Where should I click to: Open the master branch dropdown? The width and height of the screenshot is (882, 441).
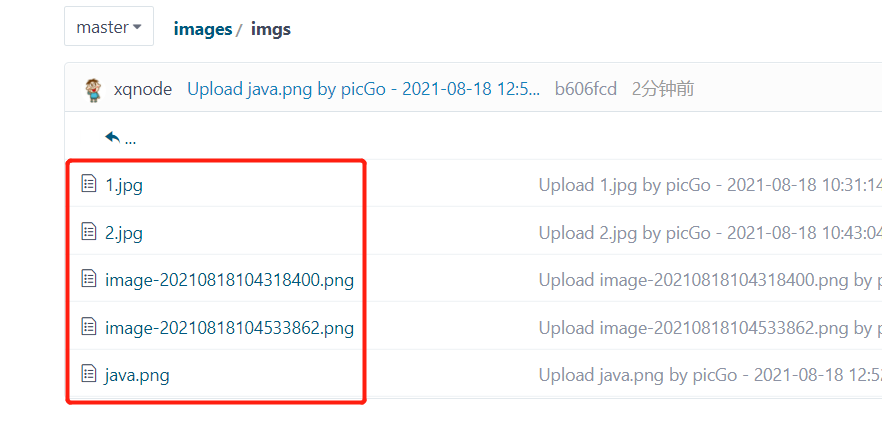click(x=109, y=26)
